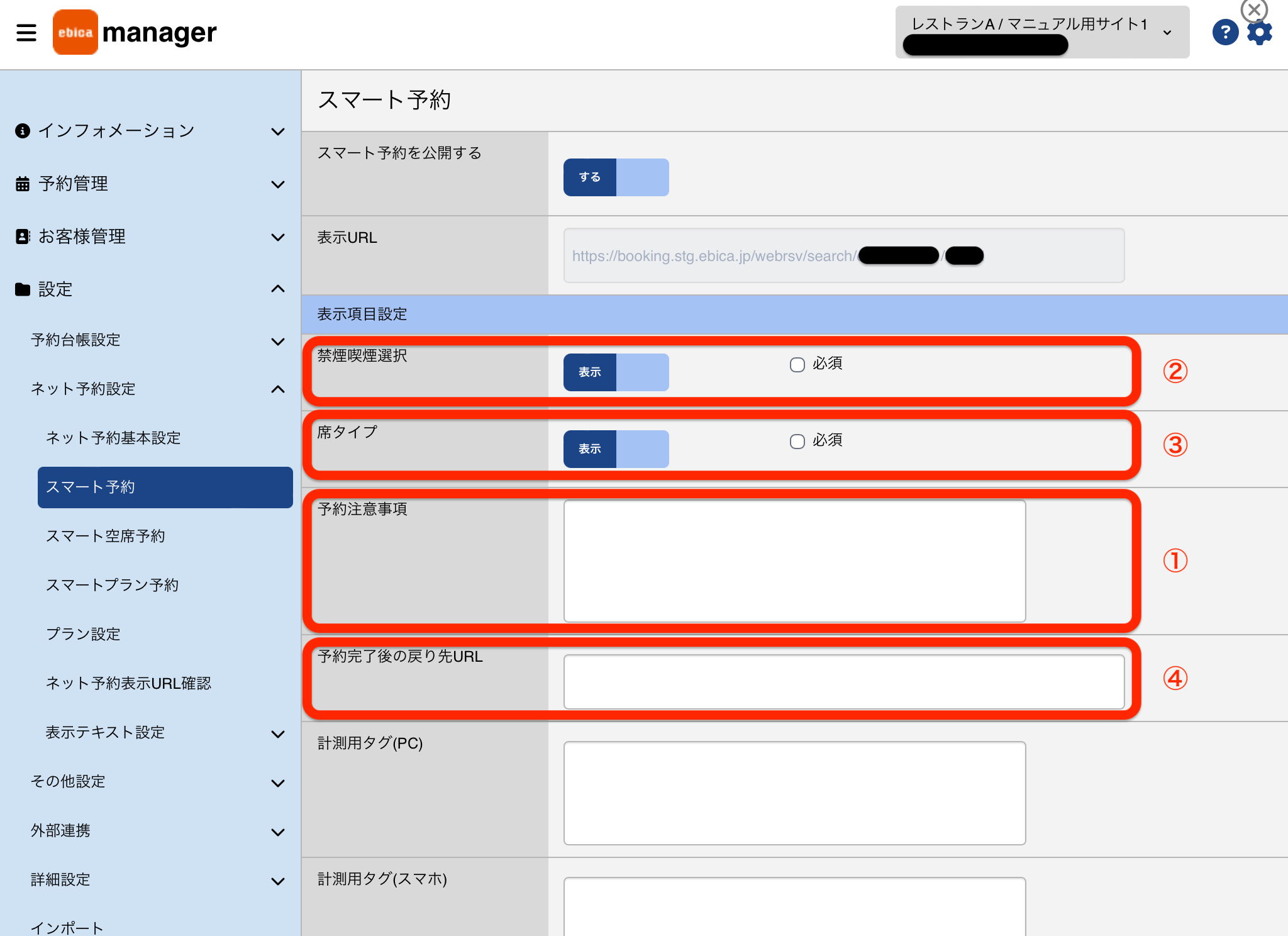Image resolution: width=1288 pixels, height=936 pixels.
Task: Click the 予約注意事項 text area
Action: [x=795, y=561]
